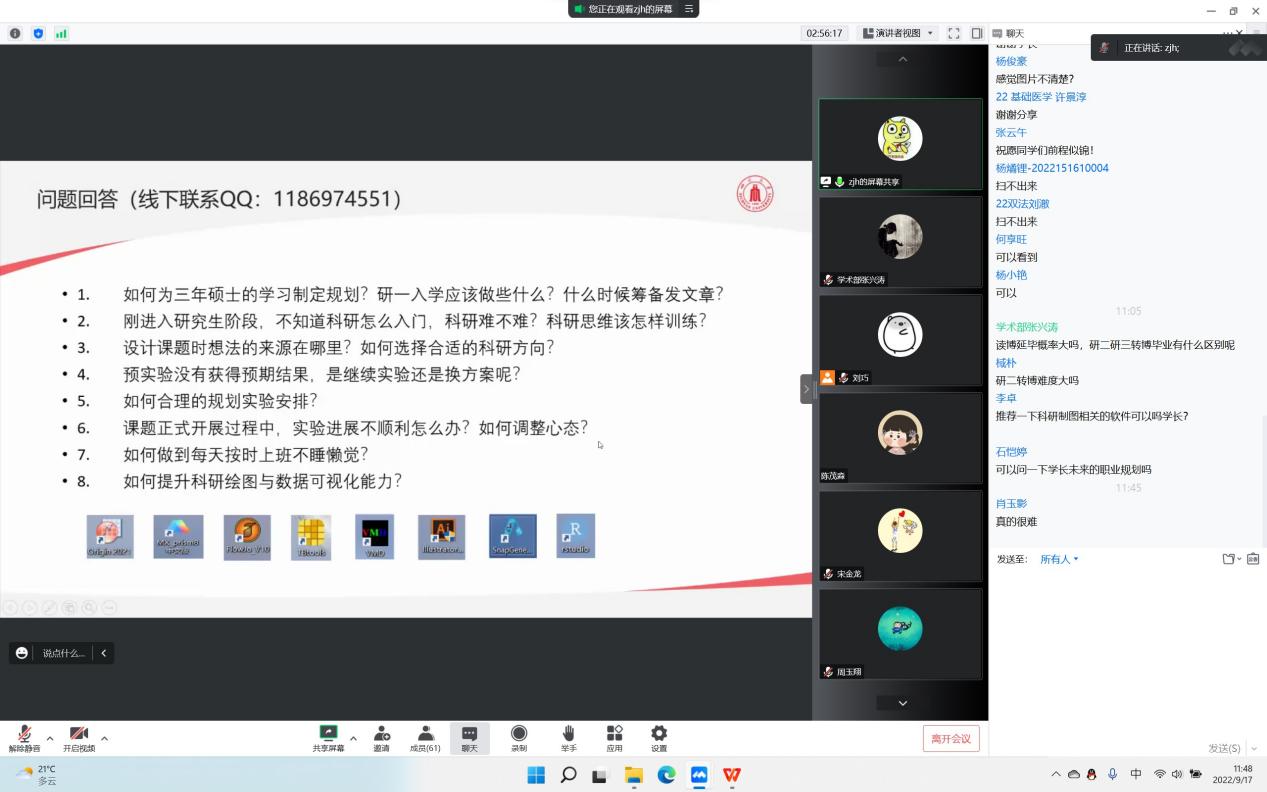Expand audio options arrow beside 解除静音
Screen dimensions: 1267x792
tap(50, 738)
